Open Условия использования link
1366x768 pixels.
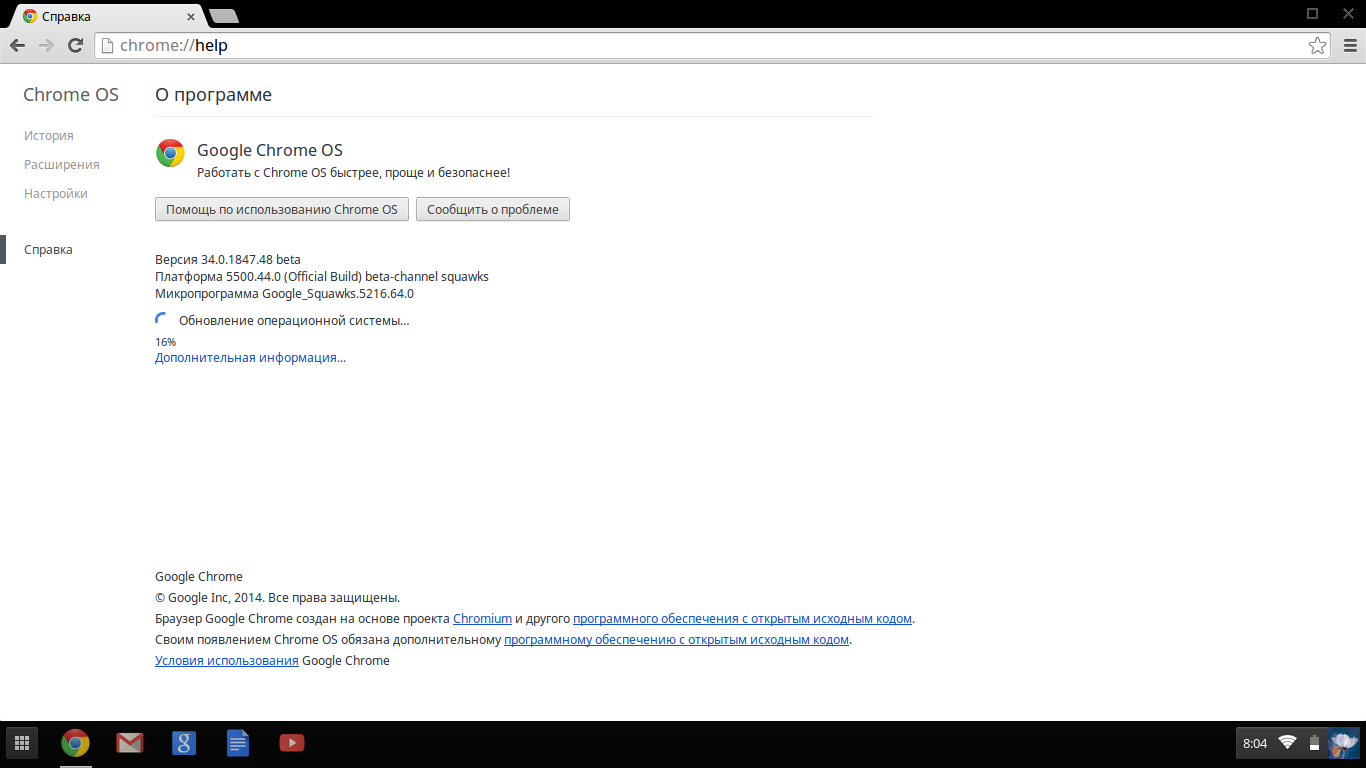[x=227, y=661]
